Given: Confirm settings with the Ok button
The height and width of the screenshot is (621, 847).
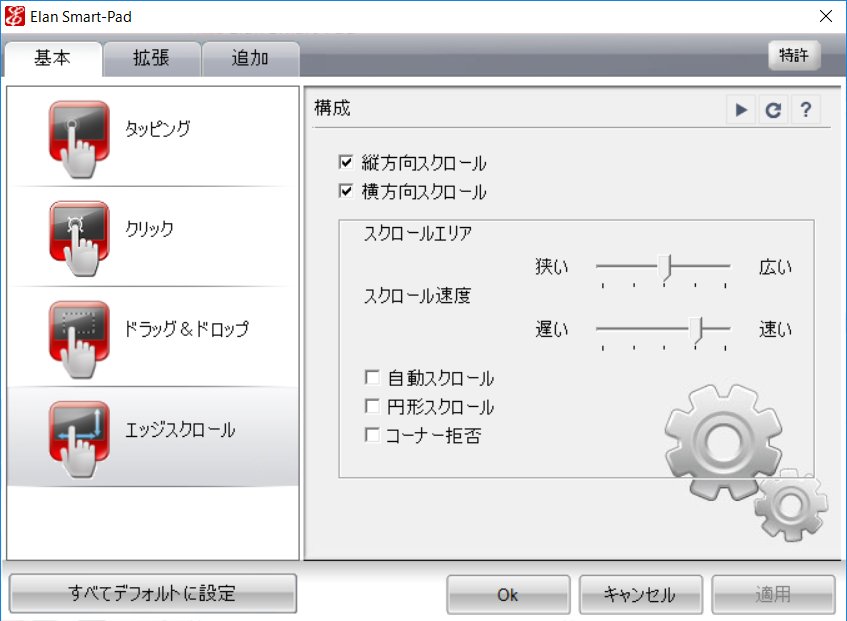Looking at the screenshot, I should [508, 595].
